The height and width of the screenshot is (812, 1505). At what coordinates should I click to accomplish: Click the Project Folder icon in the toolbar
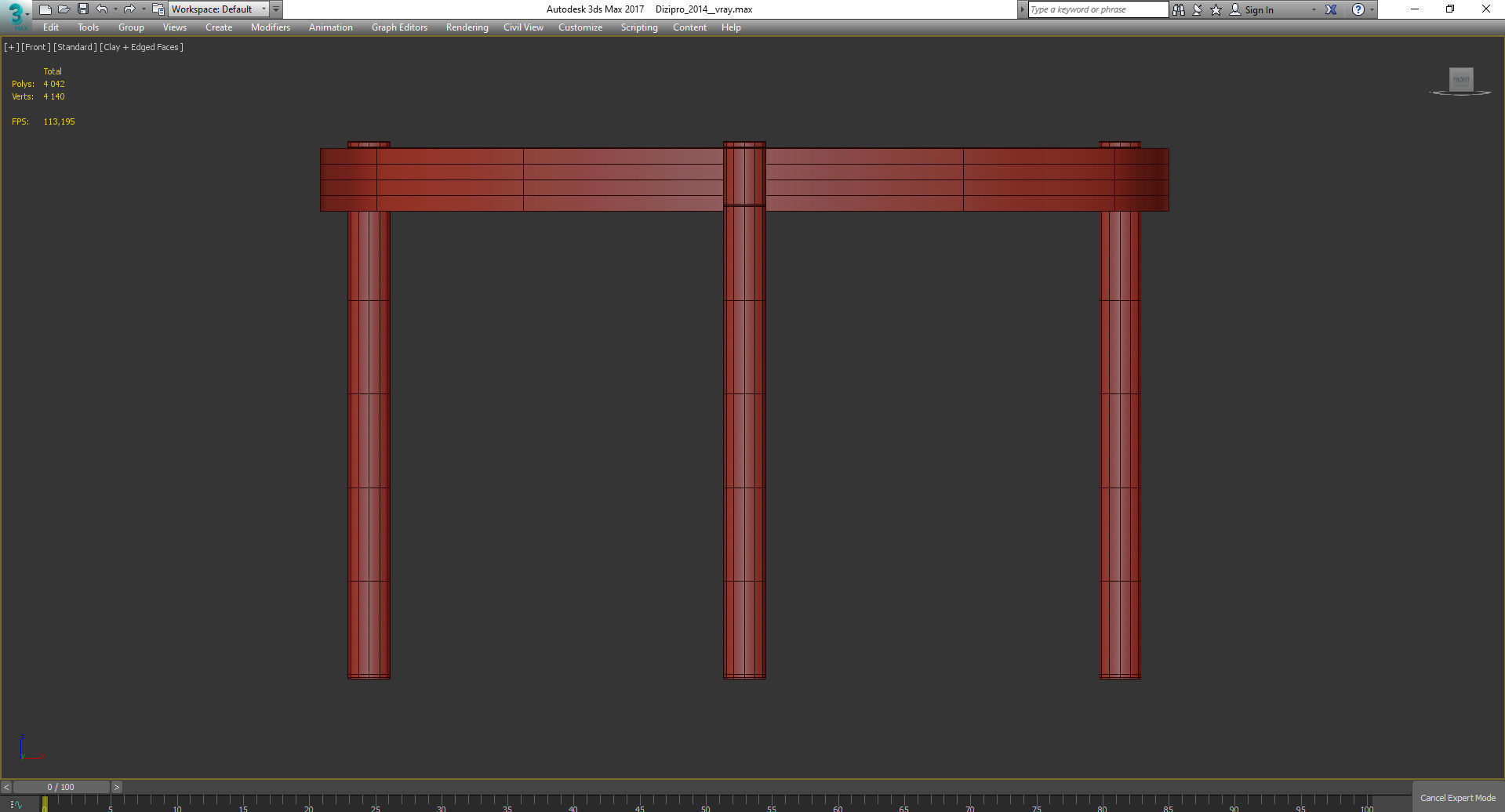click(158, 9)
